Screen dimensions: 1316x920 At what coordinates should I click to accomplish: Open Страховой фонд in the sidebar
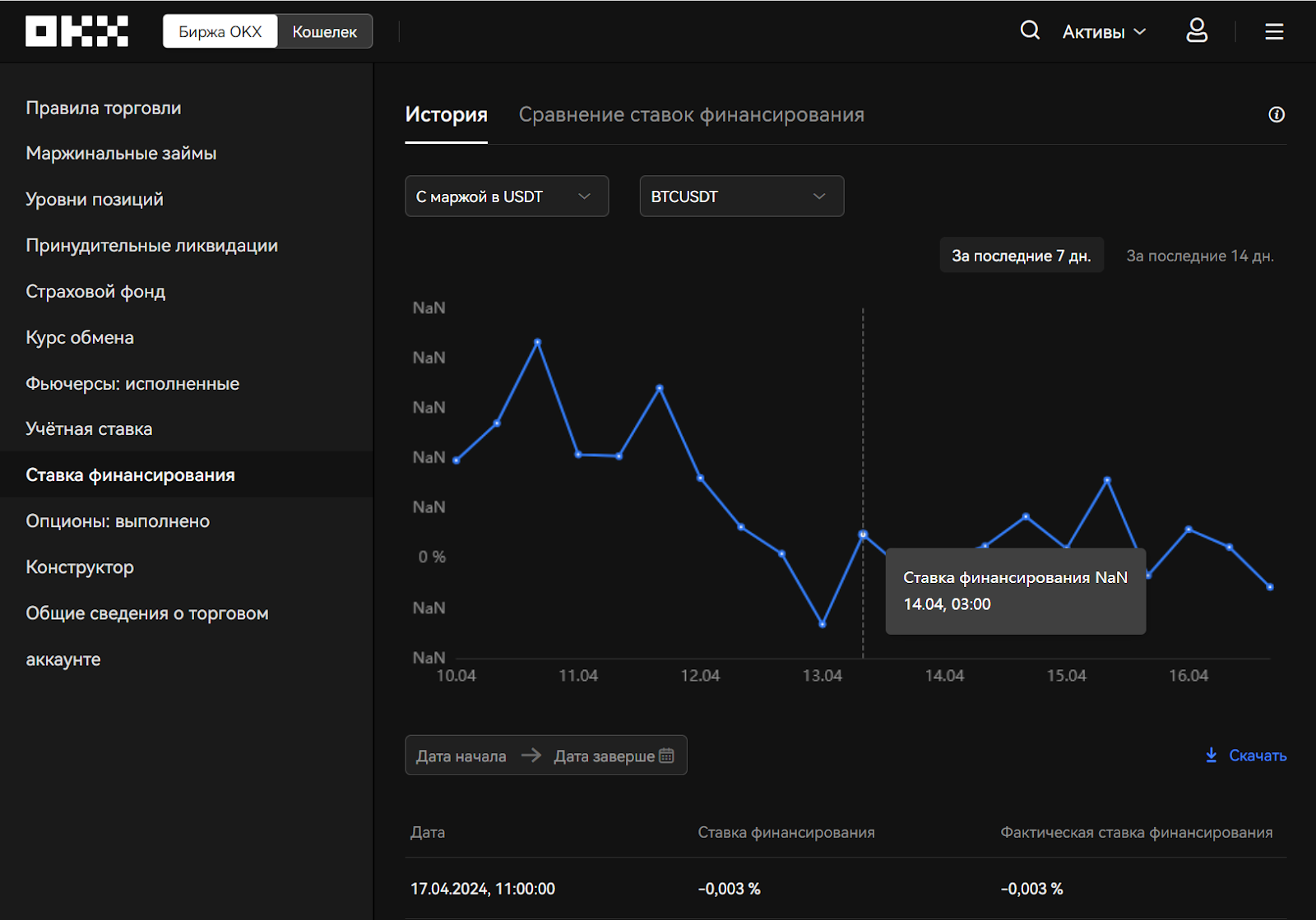[95, 292]
